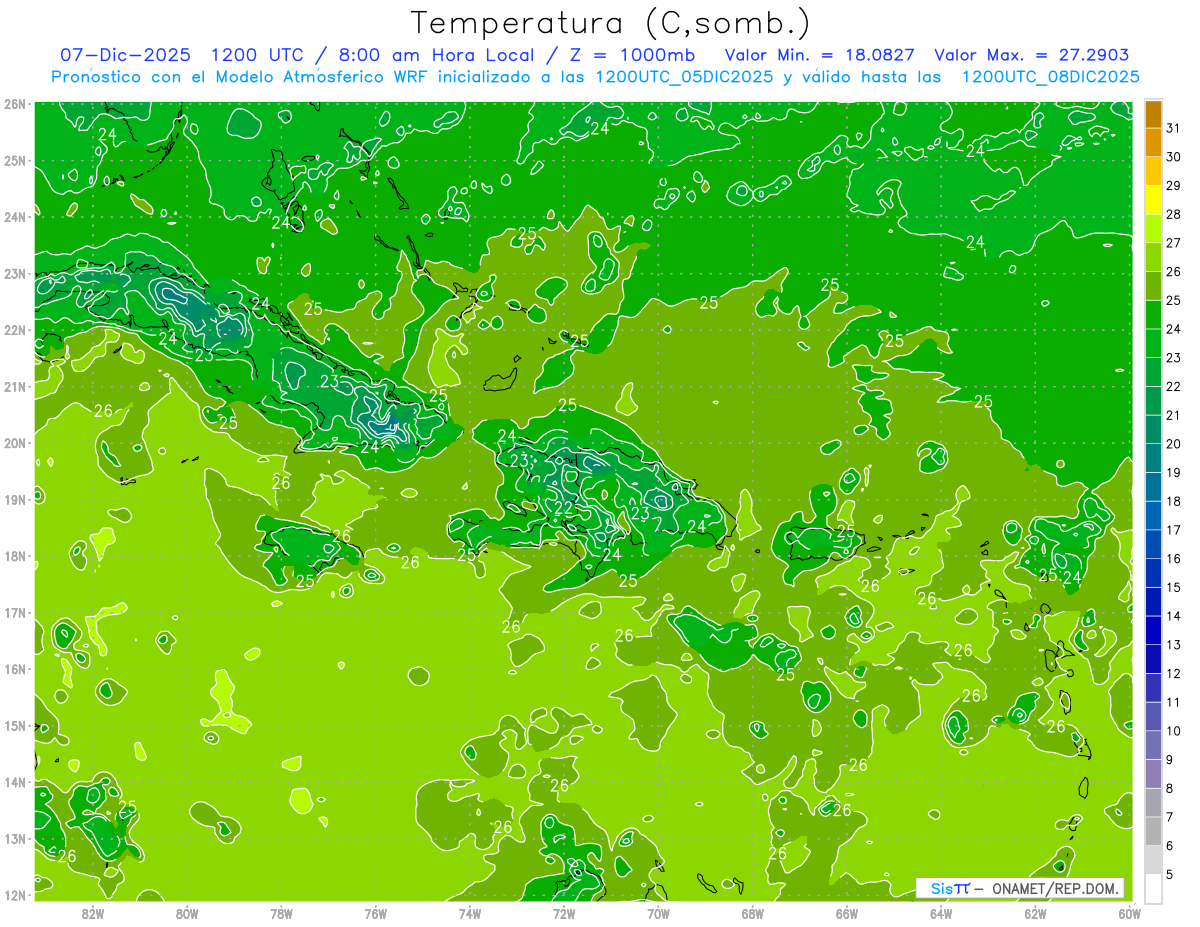
Task: Click the legend value 17
Action: [x=1174, y=530]
